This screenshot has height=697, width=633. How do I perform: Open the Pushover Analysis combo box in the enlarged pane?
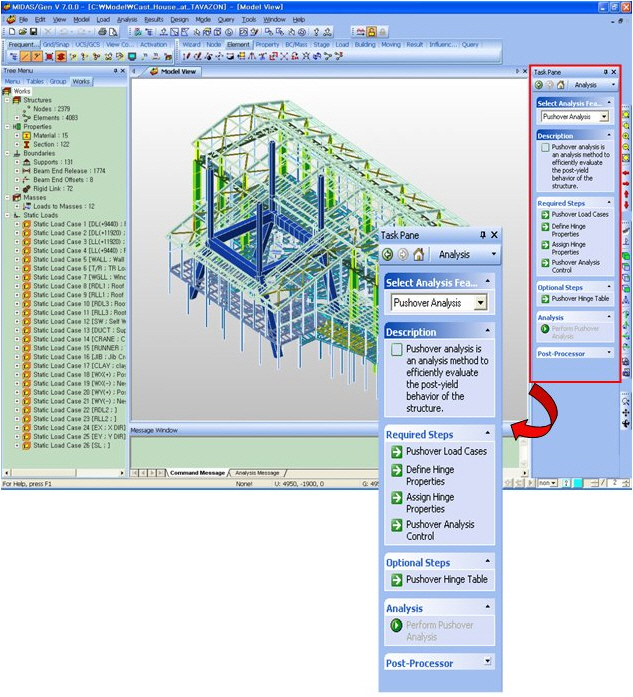pos(481,303)
